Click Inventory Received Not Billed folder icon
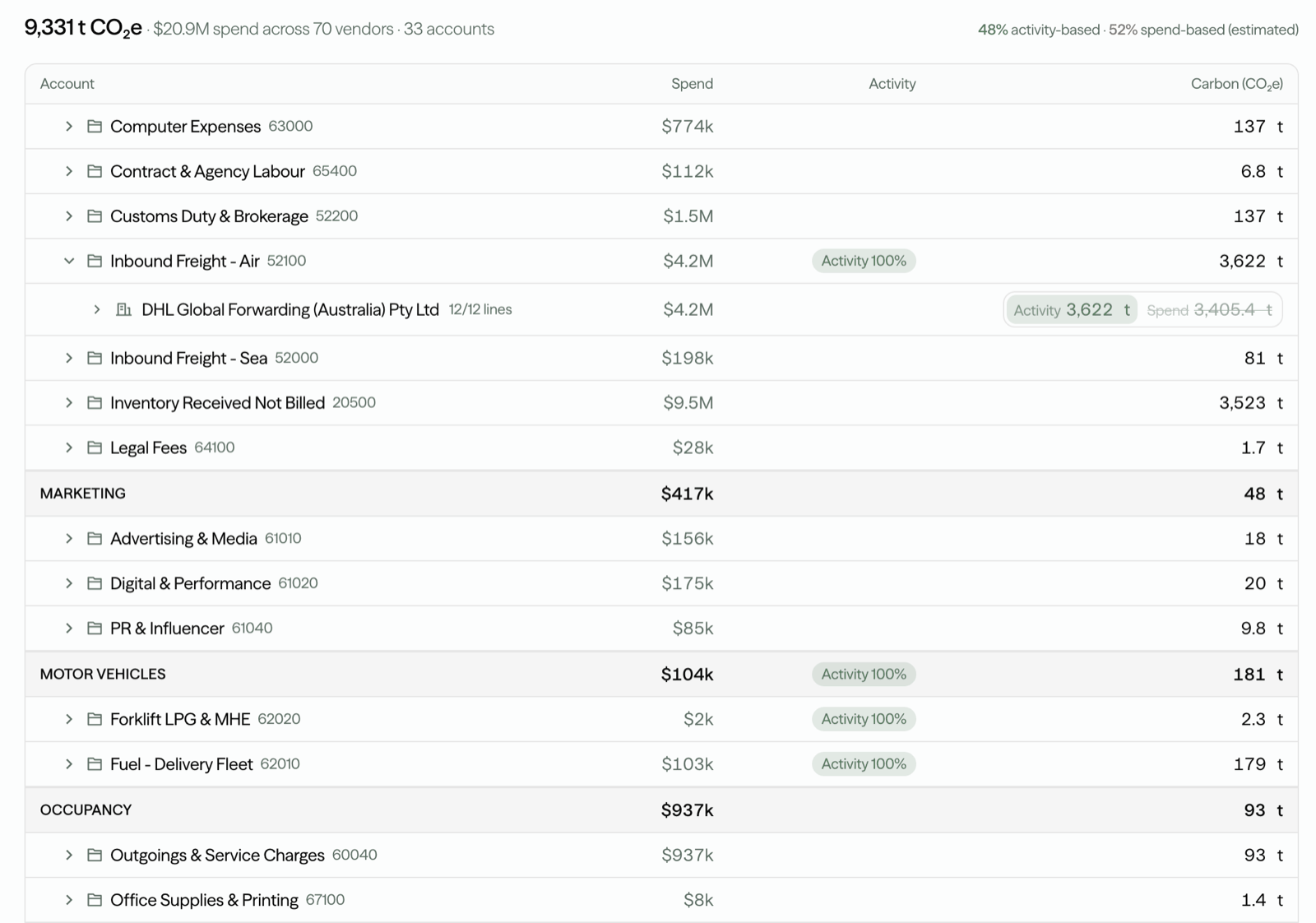This screenshot has height=923, width=1316. tap(95, 403)
